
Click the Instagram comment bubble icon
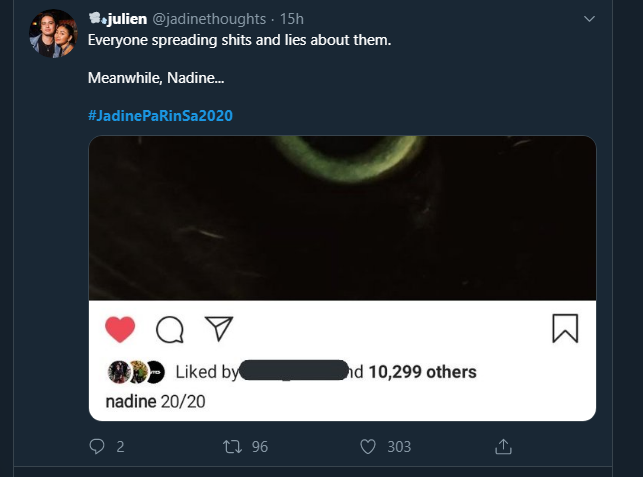point(170,328)
